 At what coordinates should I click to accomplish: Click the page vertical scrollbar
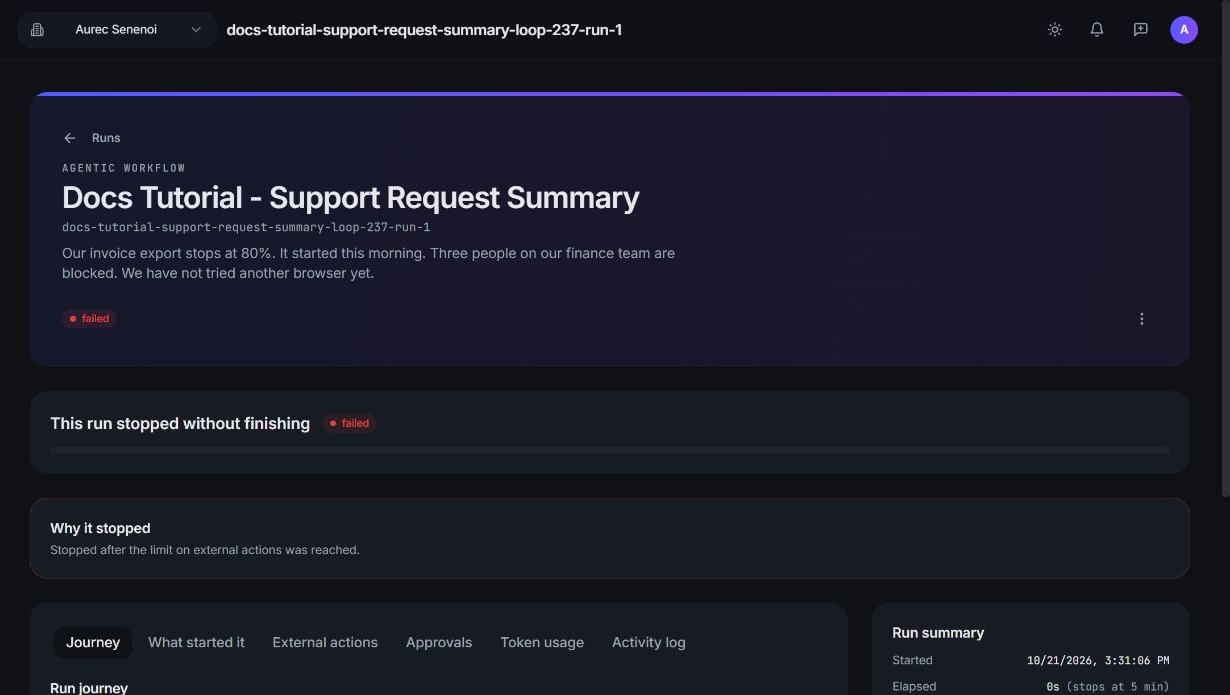pos(1225,250)
